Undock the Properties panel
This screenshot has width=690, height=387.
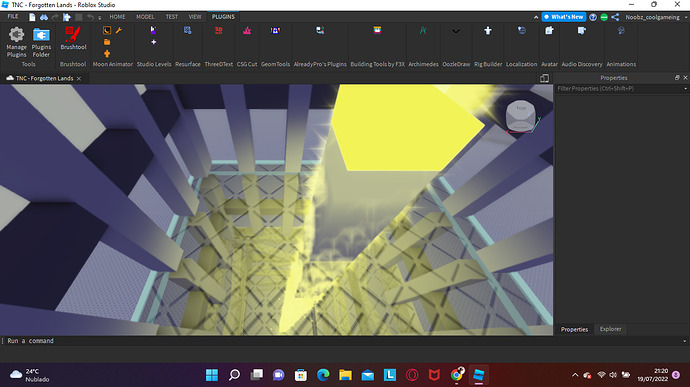pos(677,77)
